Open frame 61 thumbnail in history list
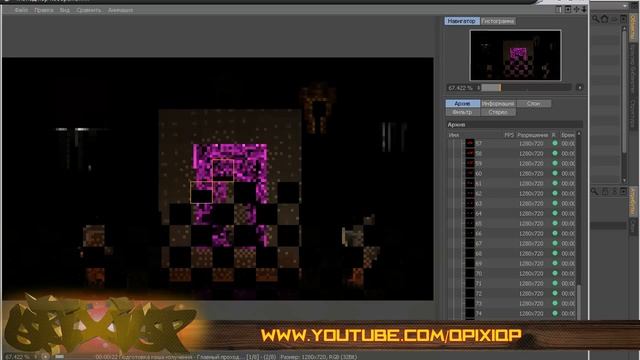 point(470,183)
